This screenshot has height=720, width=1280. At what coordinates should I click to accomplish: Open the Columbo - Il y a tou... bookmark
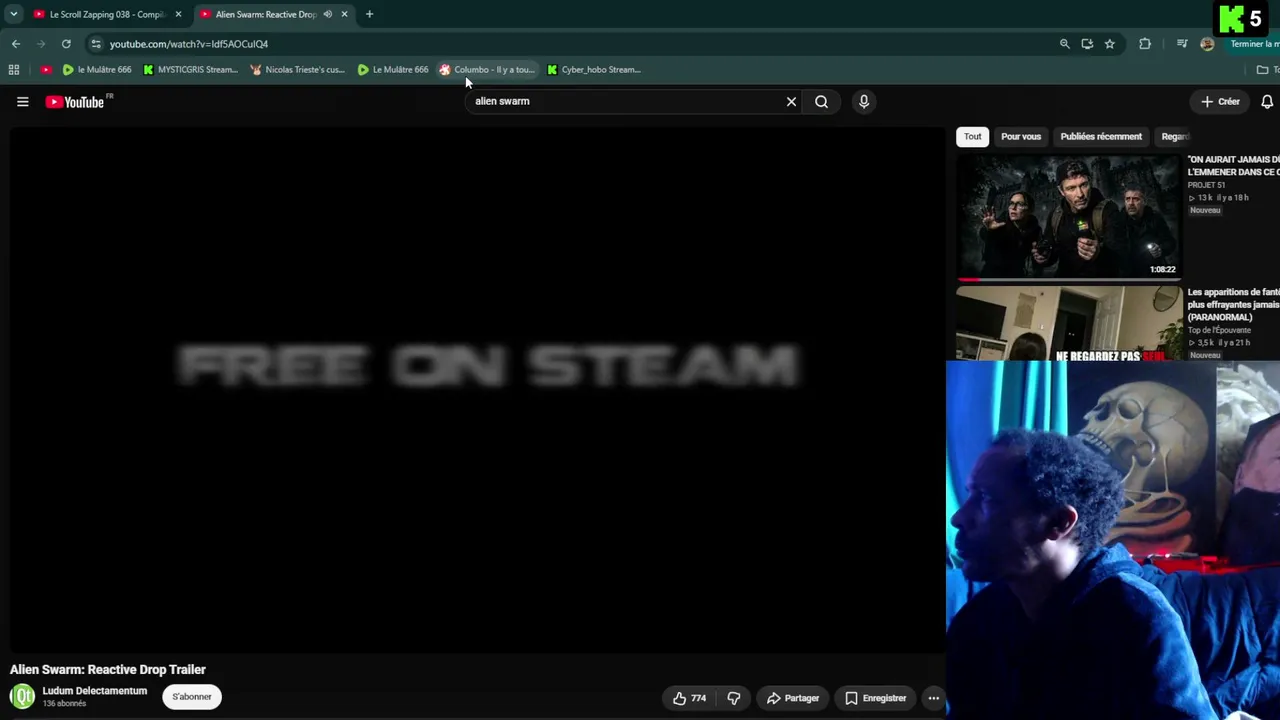pos(487,70)
